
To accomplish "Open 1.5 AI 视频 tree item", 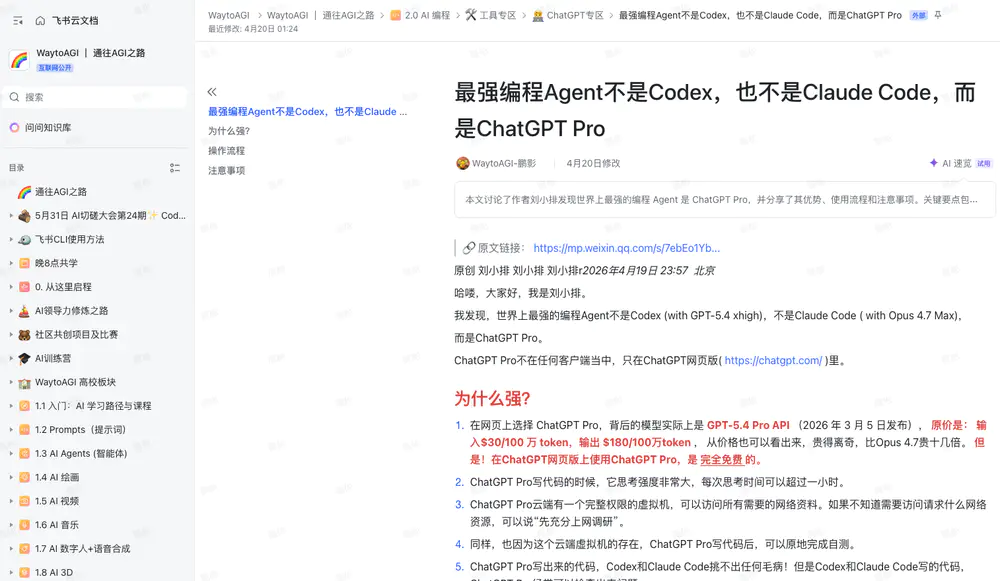I will [x=57, y=501].
